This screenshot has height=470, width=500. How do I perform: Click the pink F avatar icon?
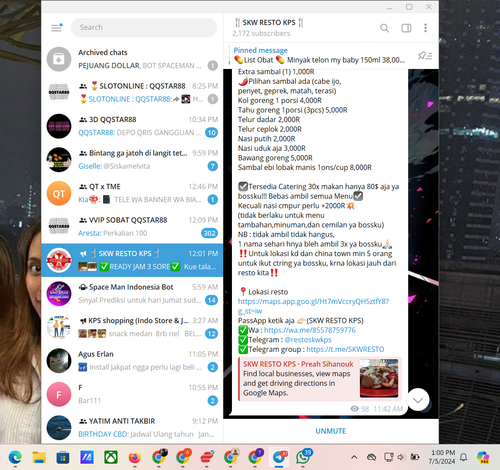[59, 394]
